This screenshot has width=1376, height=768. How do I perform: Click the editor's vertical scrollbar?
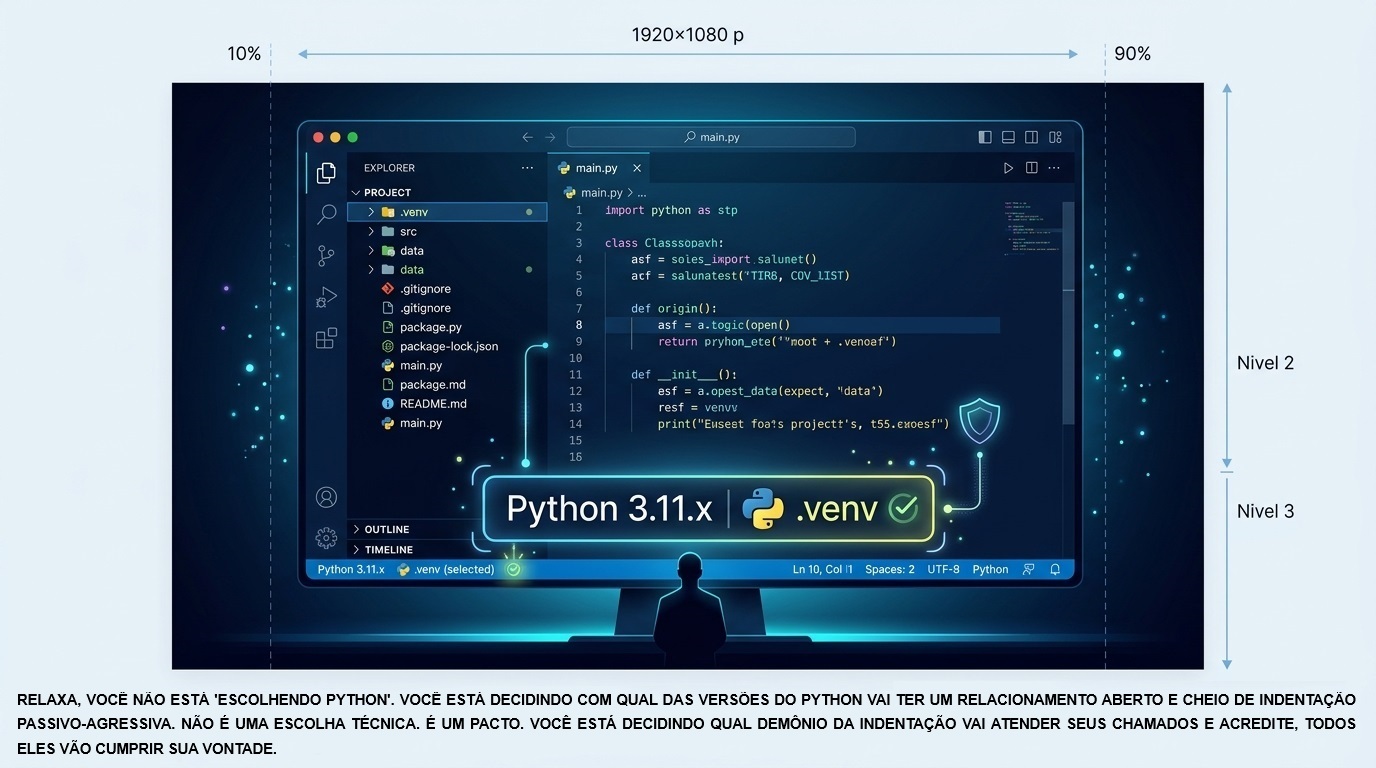tap(1068, 315)
